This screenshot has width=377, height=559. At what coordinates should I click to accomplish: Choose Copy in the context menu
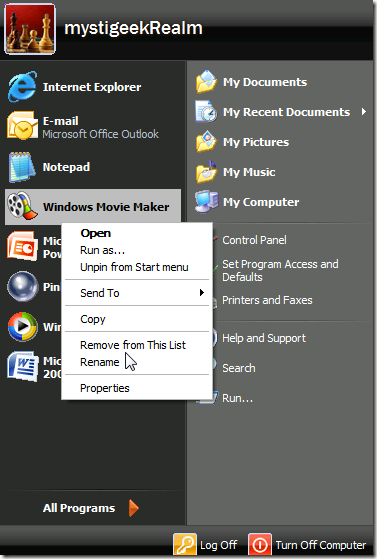pyautogui.click(x=93, y=319)
